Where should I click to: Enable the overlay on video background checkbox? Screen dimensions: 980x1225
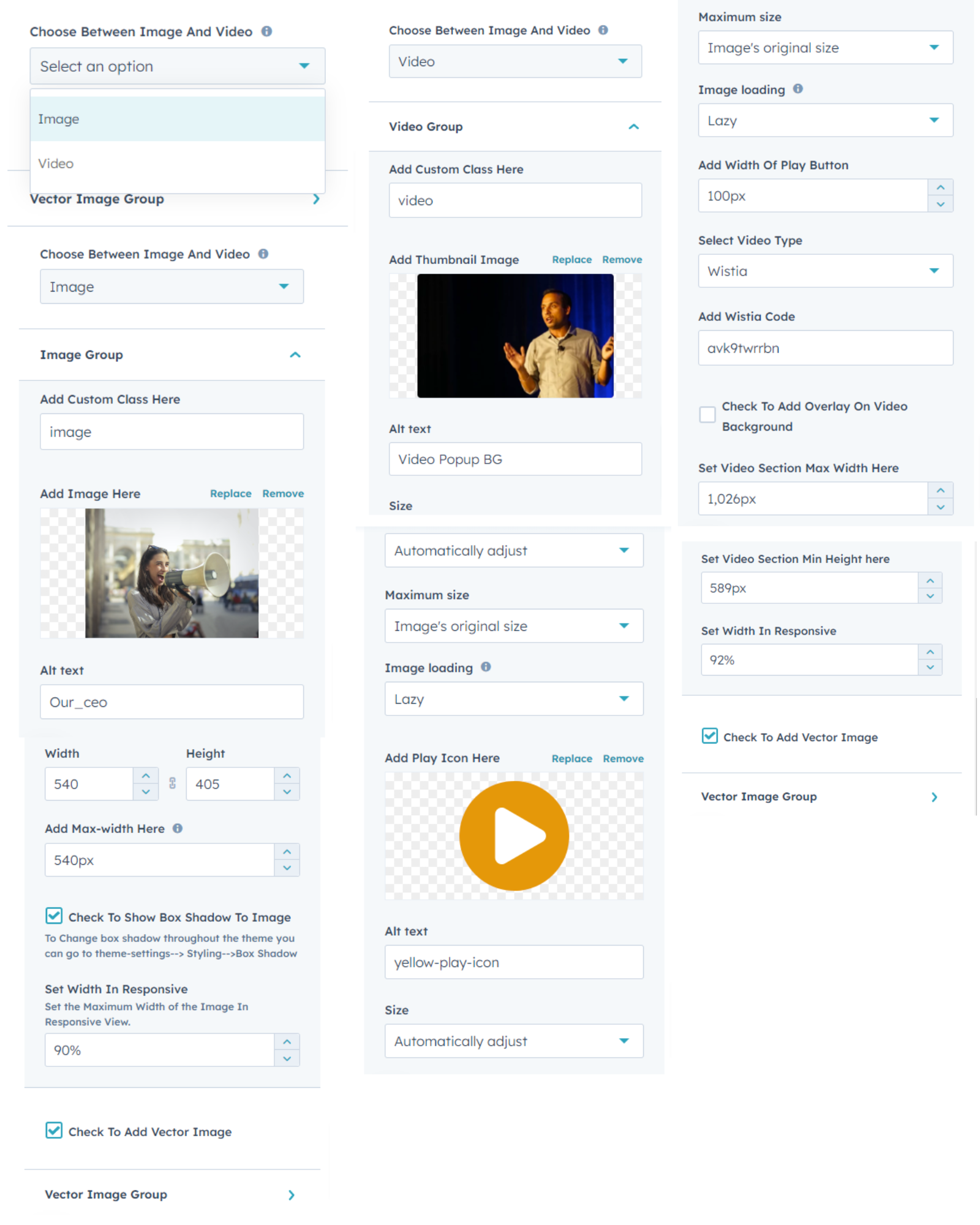707,415
